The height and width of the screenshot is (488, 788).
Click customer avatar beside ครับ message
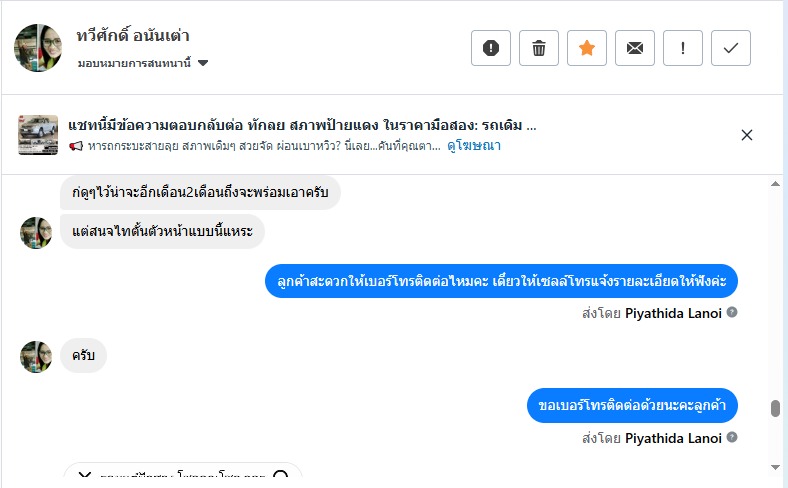[36, 357]
